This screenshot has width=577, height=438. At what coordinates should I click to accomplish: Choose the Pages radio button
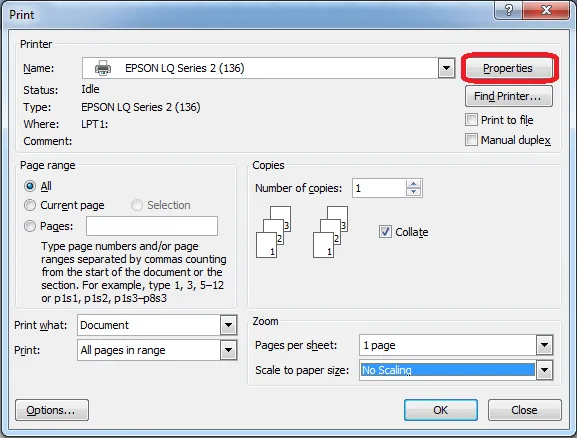30,226
